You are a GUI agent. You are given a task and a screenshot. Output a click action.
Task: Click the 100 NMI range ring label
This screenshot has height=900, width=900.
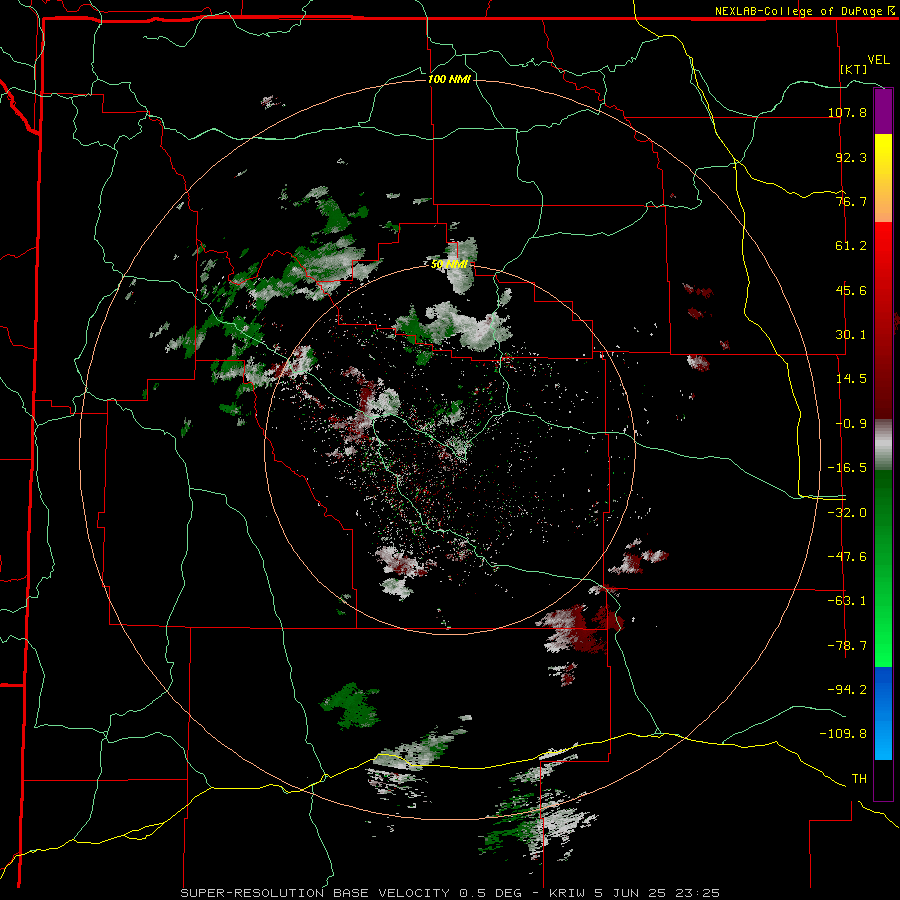tap(449, 79)
